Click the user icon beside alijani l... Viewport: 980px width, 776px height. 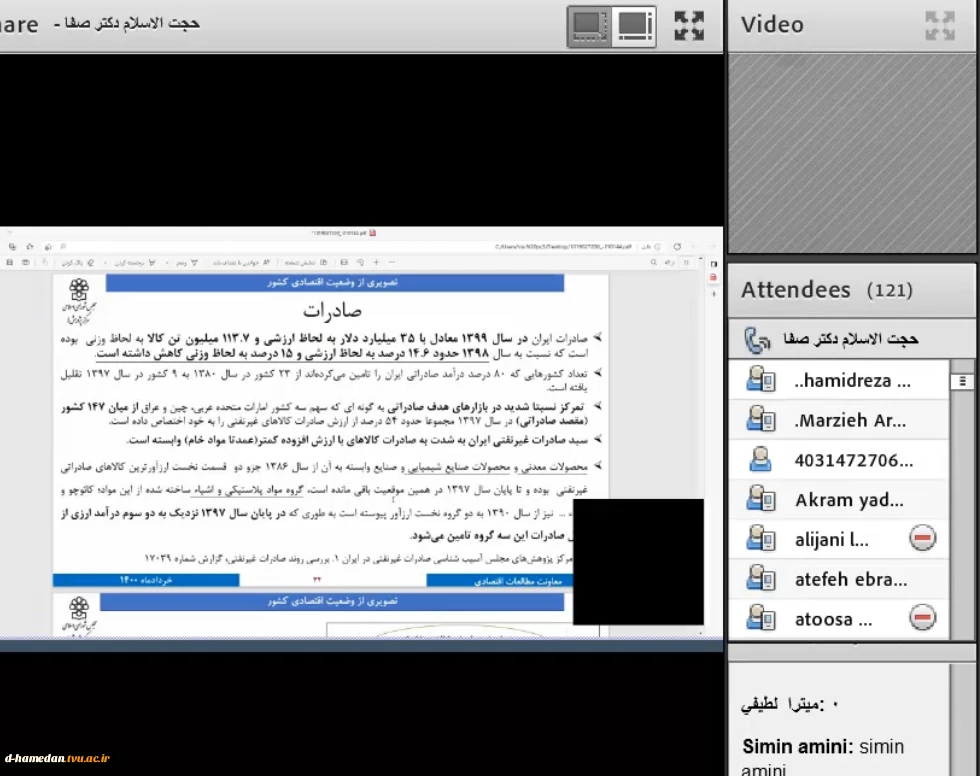[x=761, y=539]
